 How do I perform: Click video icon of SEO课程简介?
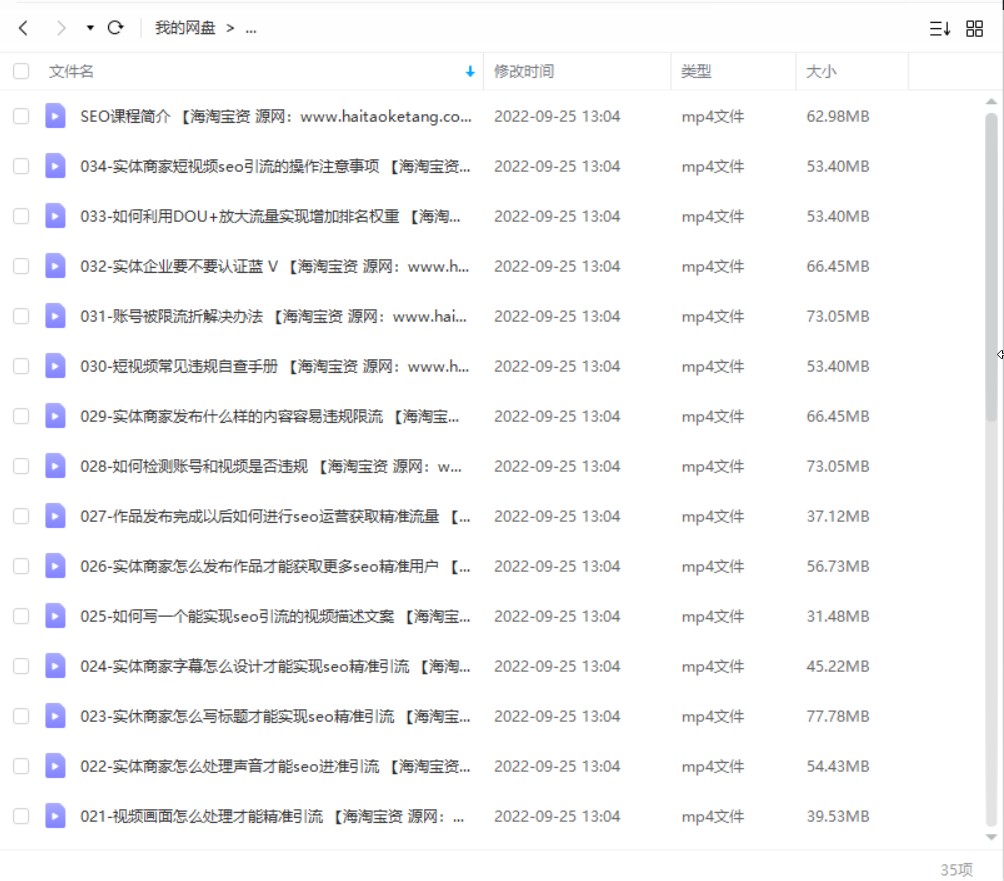point(55,116)
